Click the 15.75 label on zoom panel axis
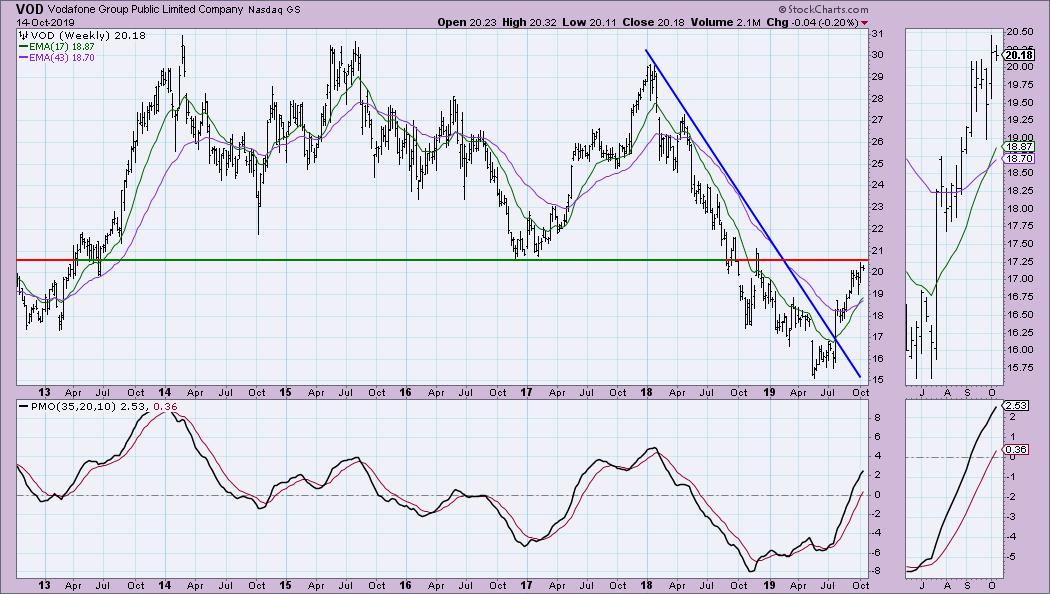 [x=1021, y=368]
